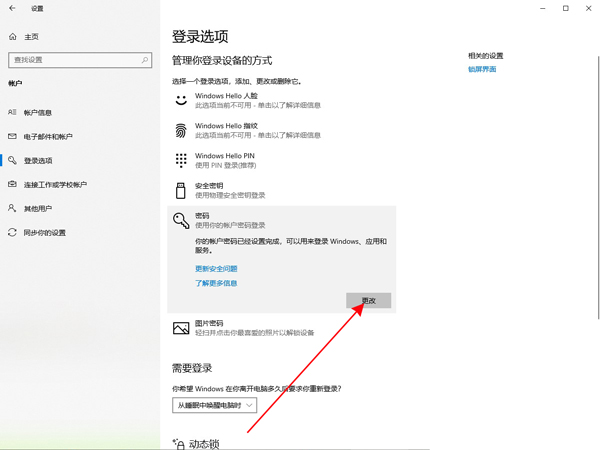600x450 pixels.
Task: Expand the Windows Hello PIN option
Action: [282, 160]
